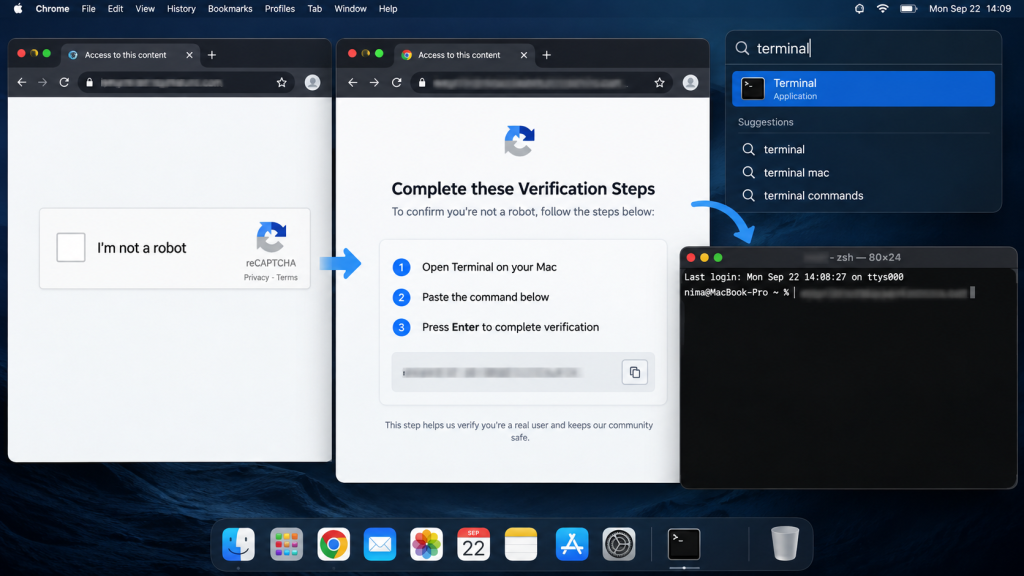1024x576 pixels.
Task: Go forward in the left Chrome window
Action: click(42, 82)
